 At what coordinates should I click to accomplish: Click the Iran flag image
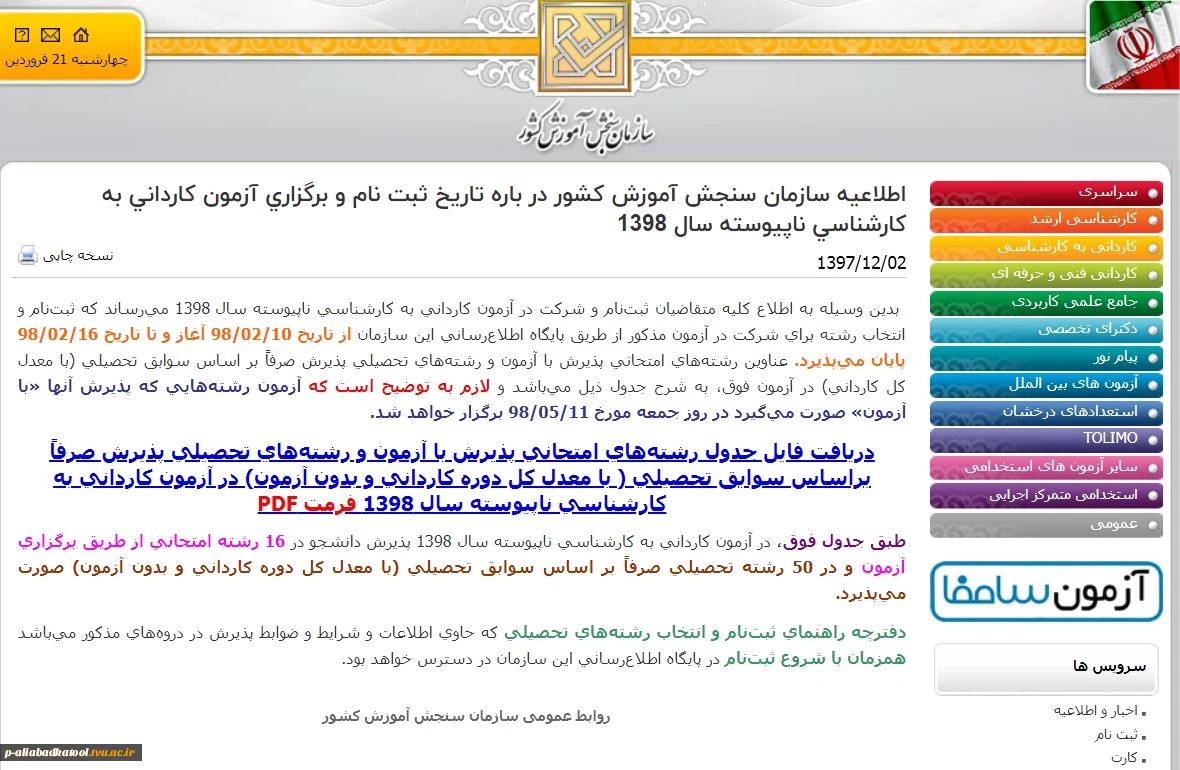(1134, 45)
